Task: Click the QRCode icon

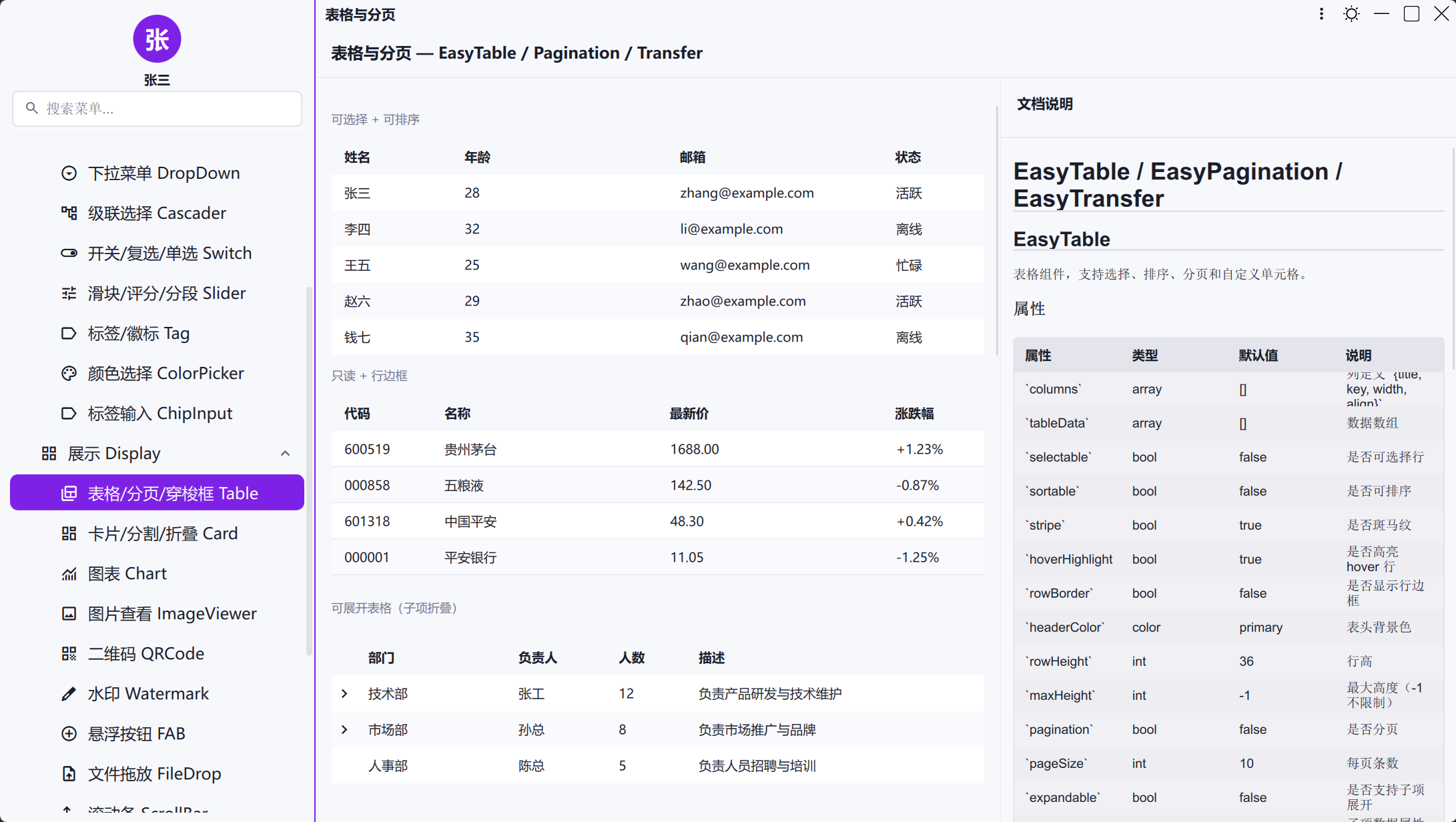Action: [69, 654]
